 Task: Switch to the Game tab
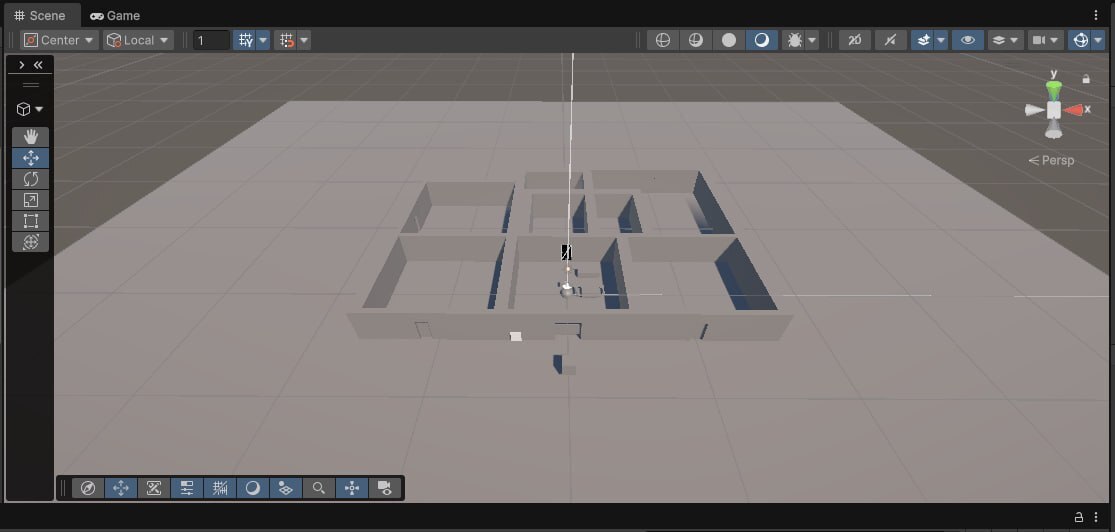pos(115,16)
